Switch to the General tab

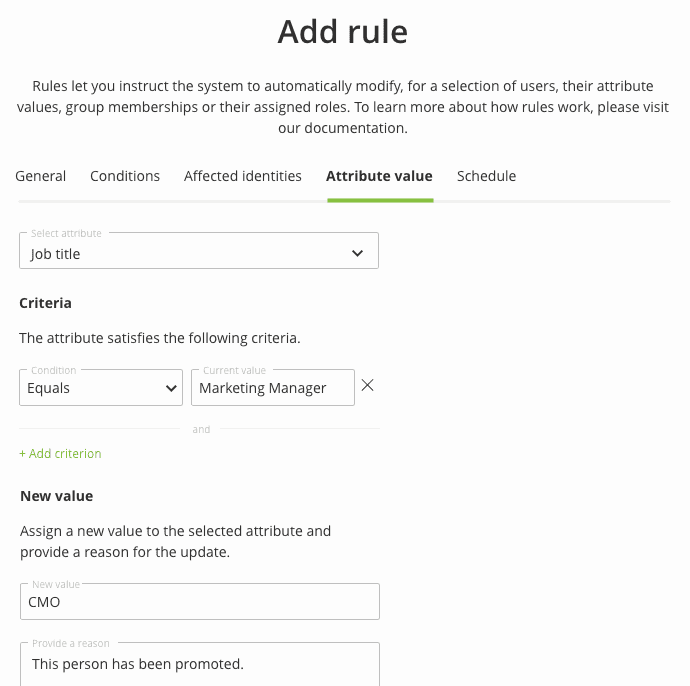[x=41, y=176]
